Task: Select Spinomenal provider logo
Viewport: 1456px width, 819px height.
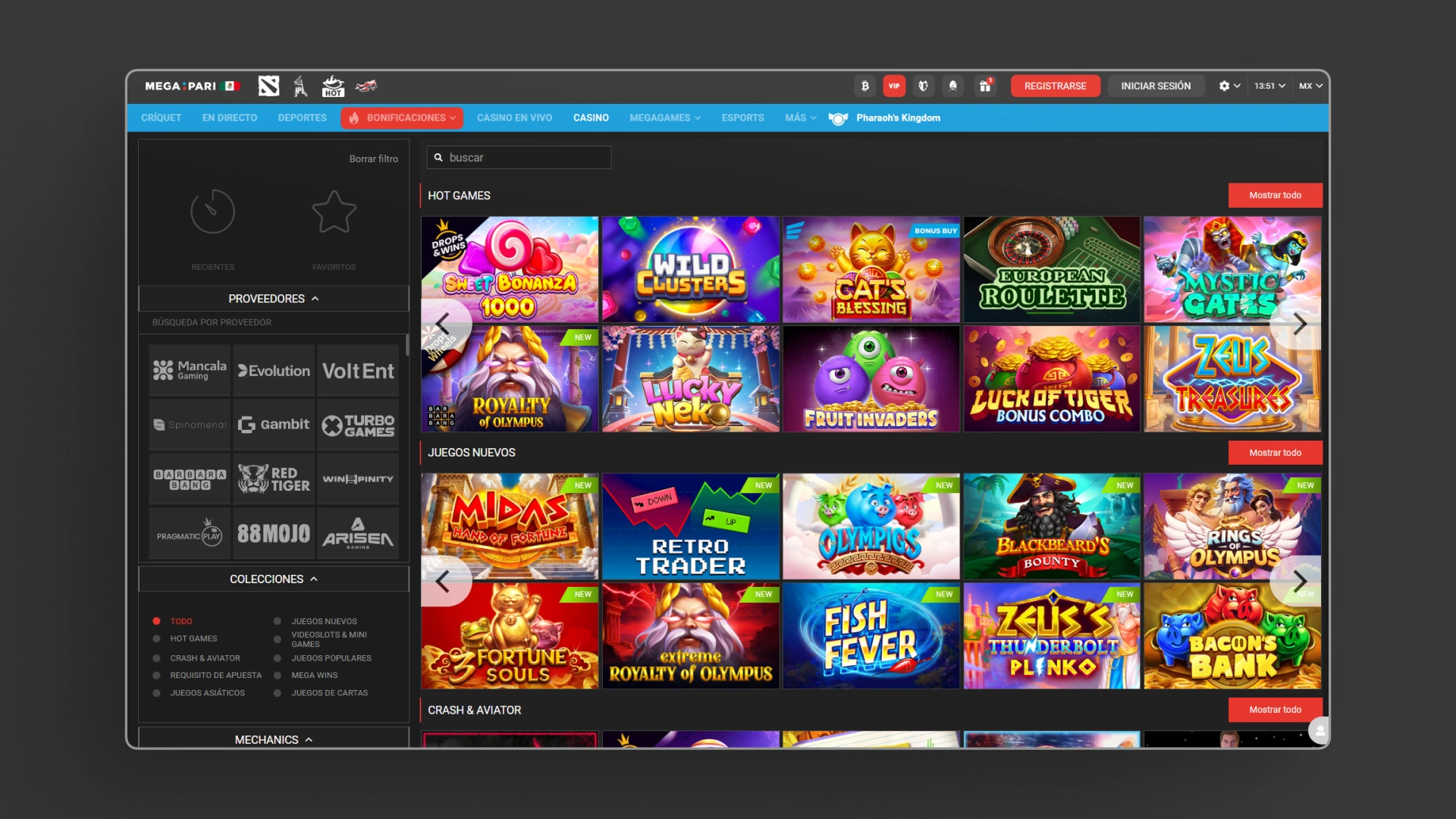Action: [x=190, y=425]
